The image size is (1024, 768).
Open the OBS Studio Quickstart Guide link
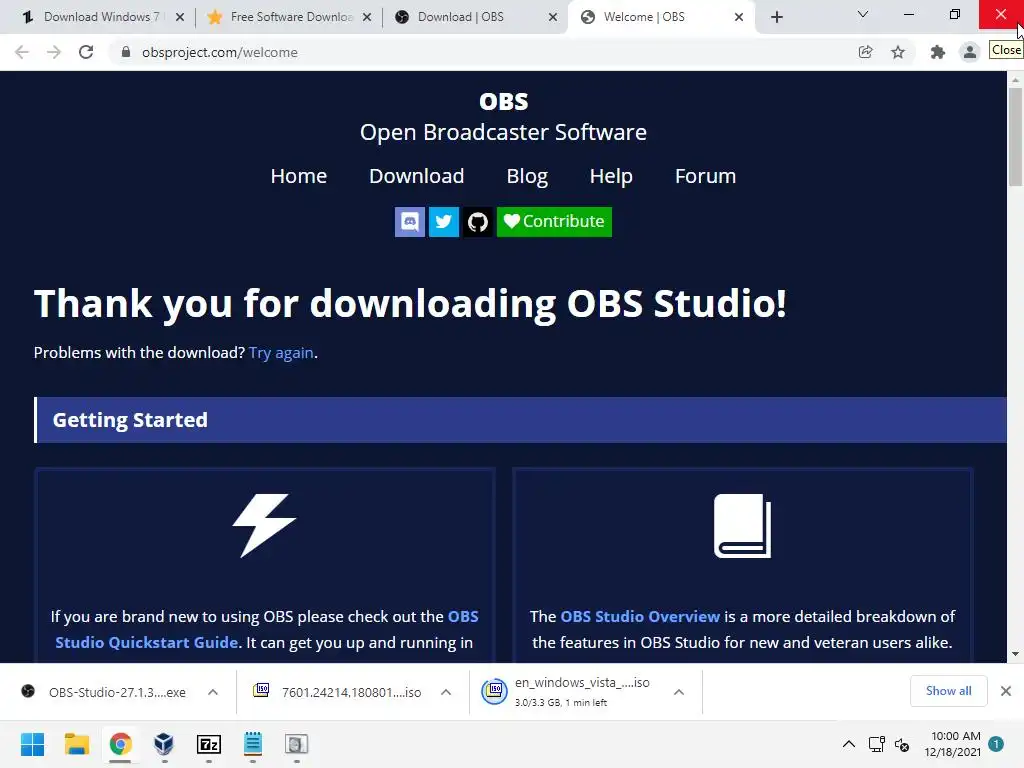[x=266, y=630]
